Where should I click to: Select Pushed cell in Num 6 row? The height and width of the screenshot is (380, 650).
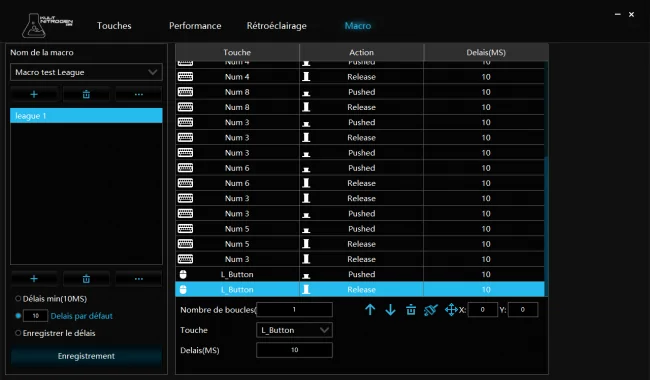[361, 168]
